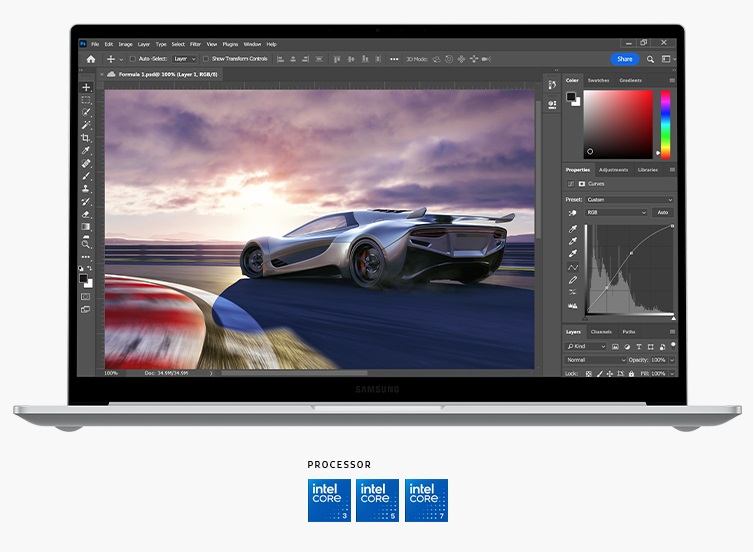Toggle type layer filter icon
Viewport: 753px width, 552px height.
(x=639, y=346)
